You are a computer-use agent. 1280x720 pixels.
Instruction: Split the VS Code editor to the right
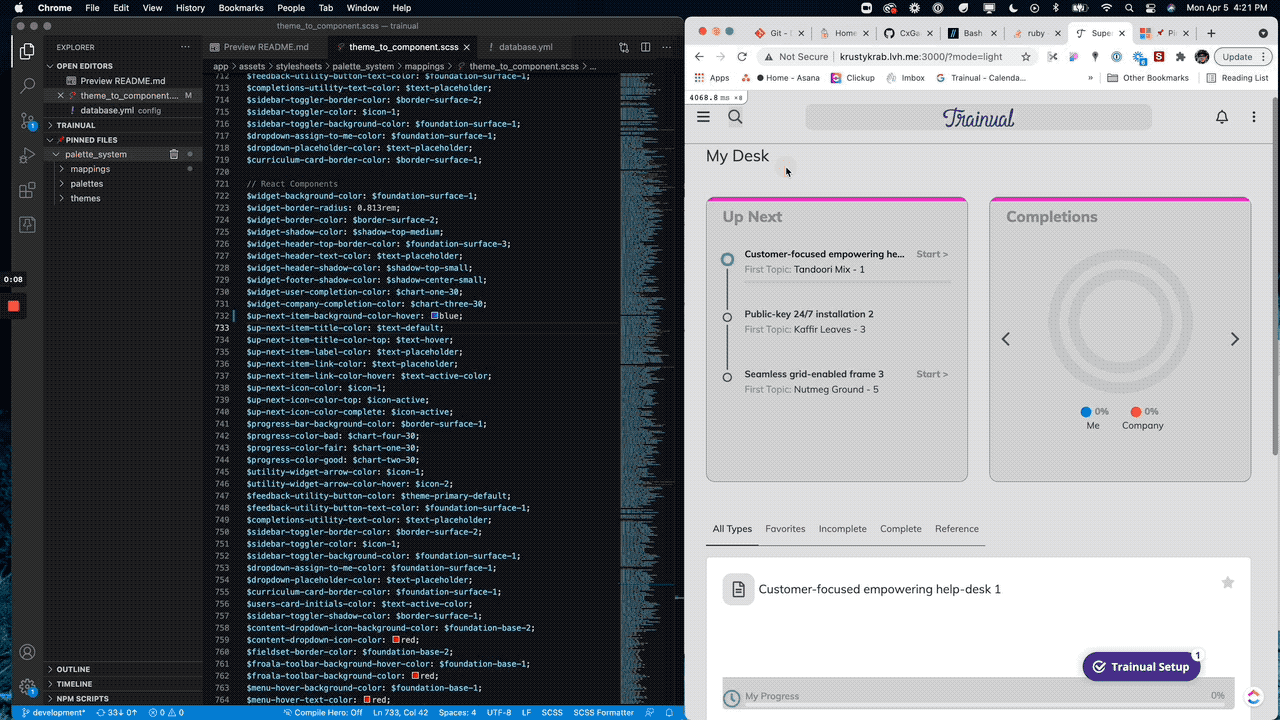[645, 47]
